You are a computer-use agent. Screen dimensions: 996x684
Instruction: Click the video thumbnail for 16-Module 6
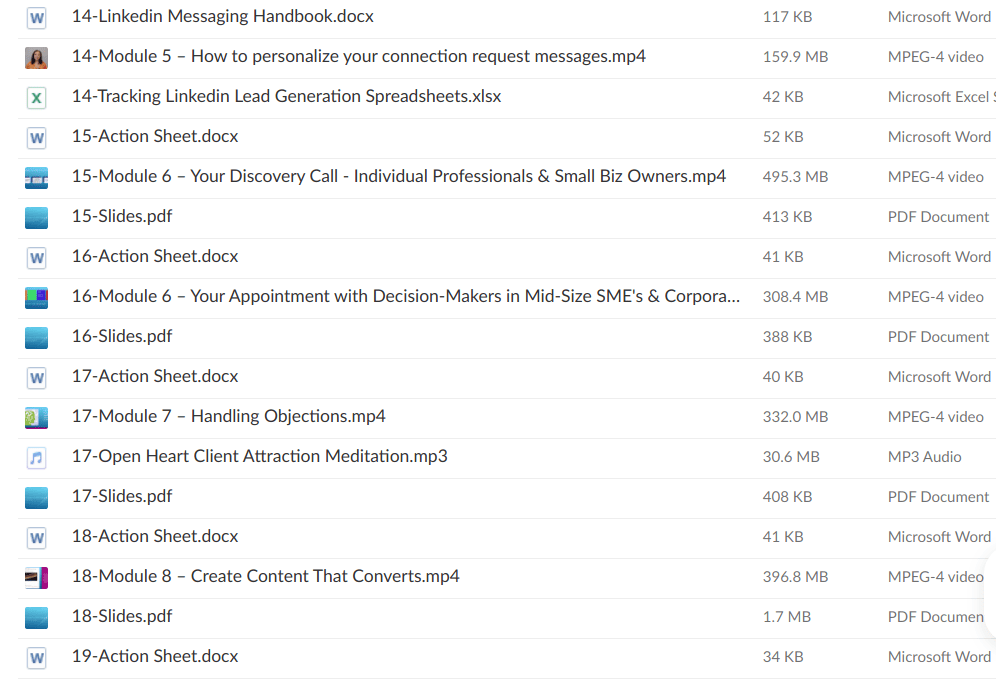(x=37, y=297)
